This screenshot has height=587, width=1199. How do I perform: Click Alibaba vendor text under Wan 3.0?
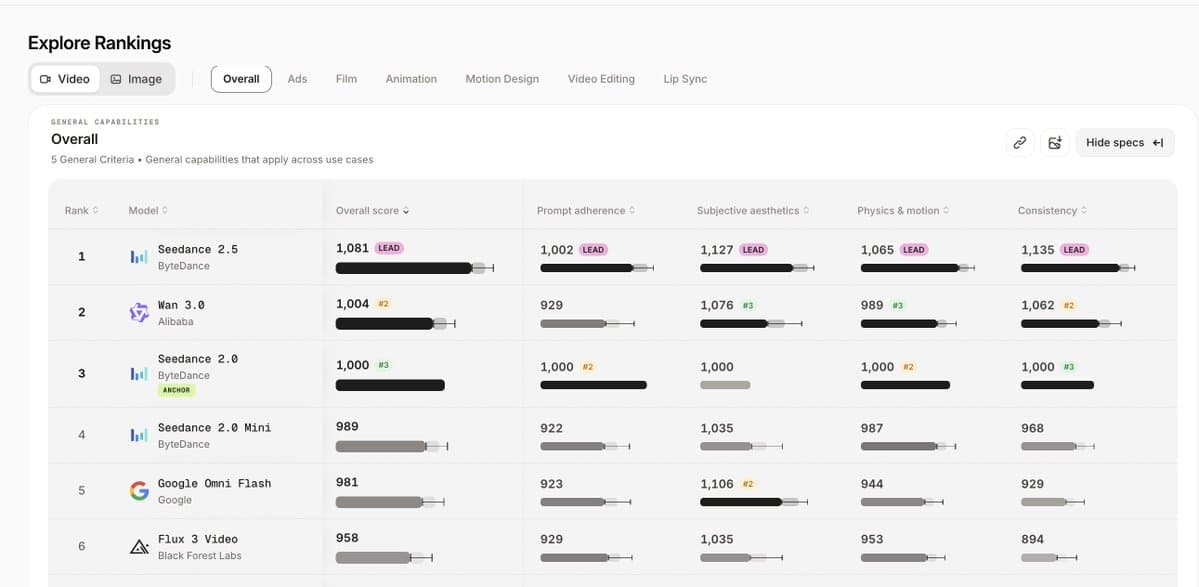click(x=175, y=322)
